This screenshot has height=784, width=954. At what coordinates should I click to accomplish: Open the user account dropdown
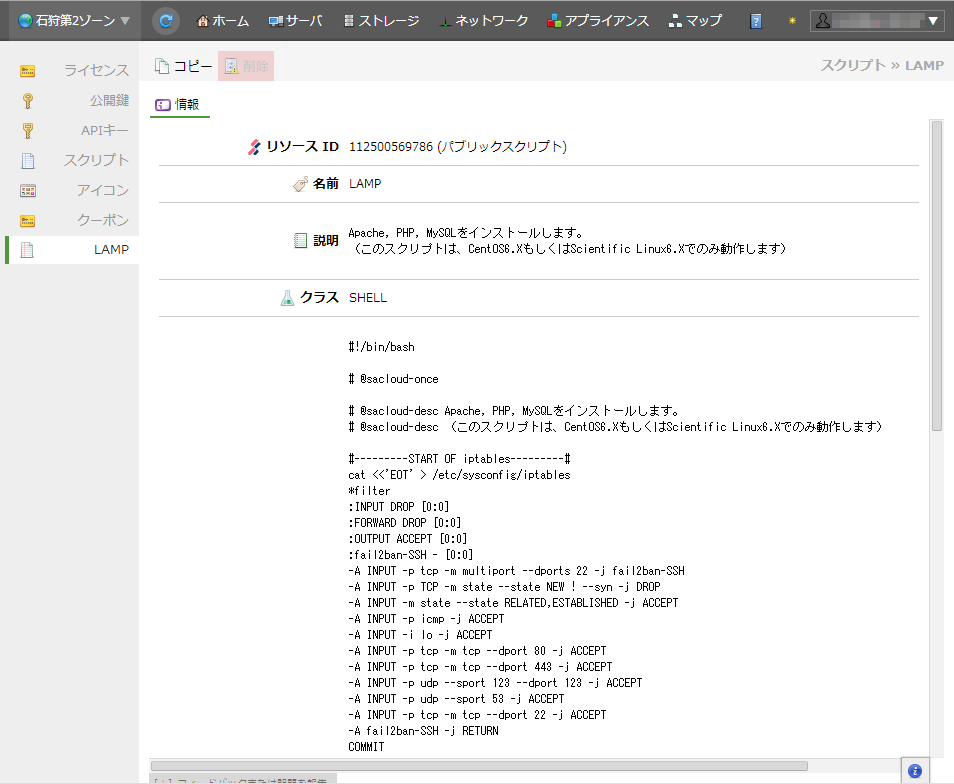877,21
